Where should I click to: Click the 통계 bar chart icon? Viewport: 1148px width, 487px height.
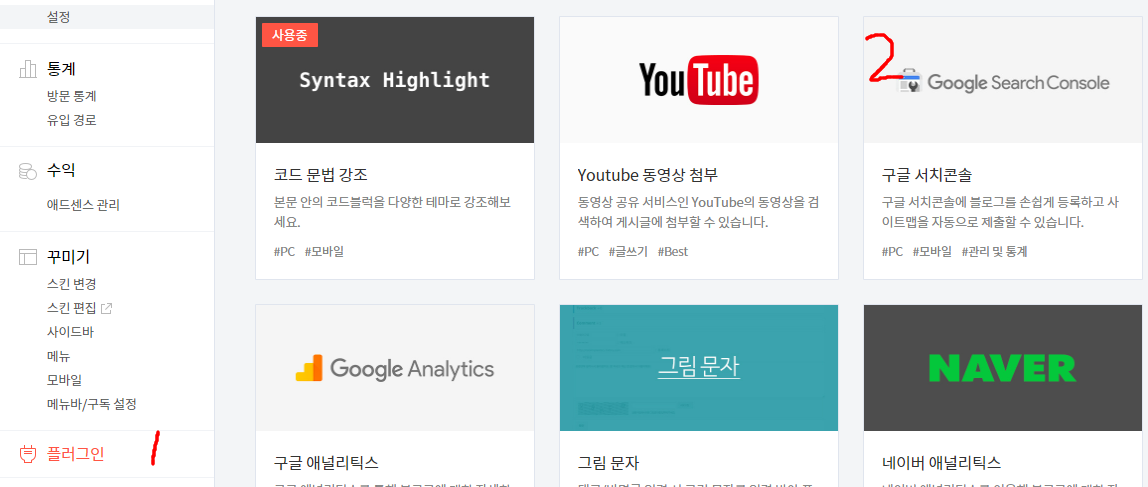(x=27, y=70)
